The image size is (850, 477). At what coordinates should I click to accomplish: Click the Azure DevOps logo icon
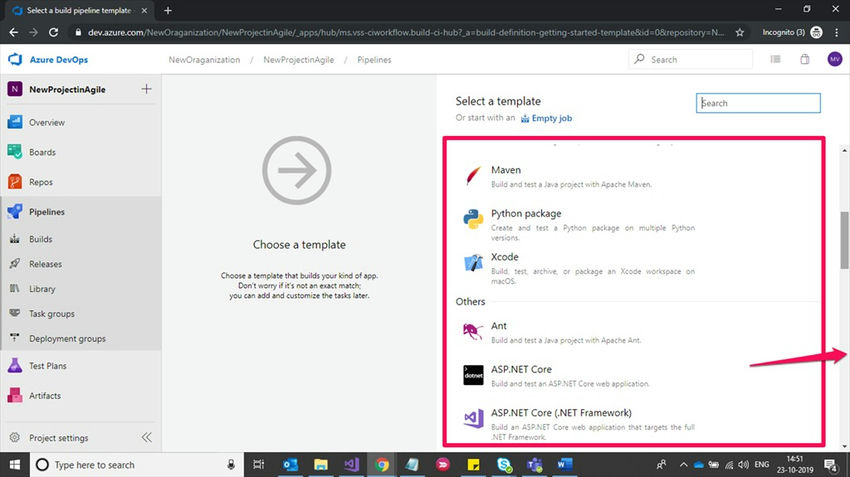pos(15,59)
